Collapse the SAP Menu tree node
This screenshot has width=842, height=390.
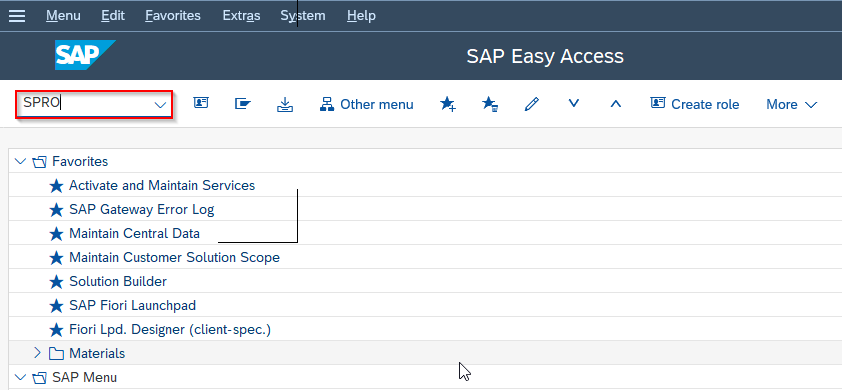[x=20, y=377]
